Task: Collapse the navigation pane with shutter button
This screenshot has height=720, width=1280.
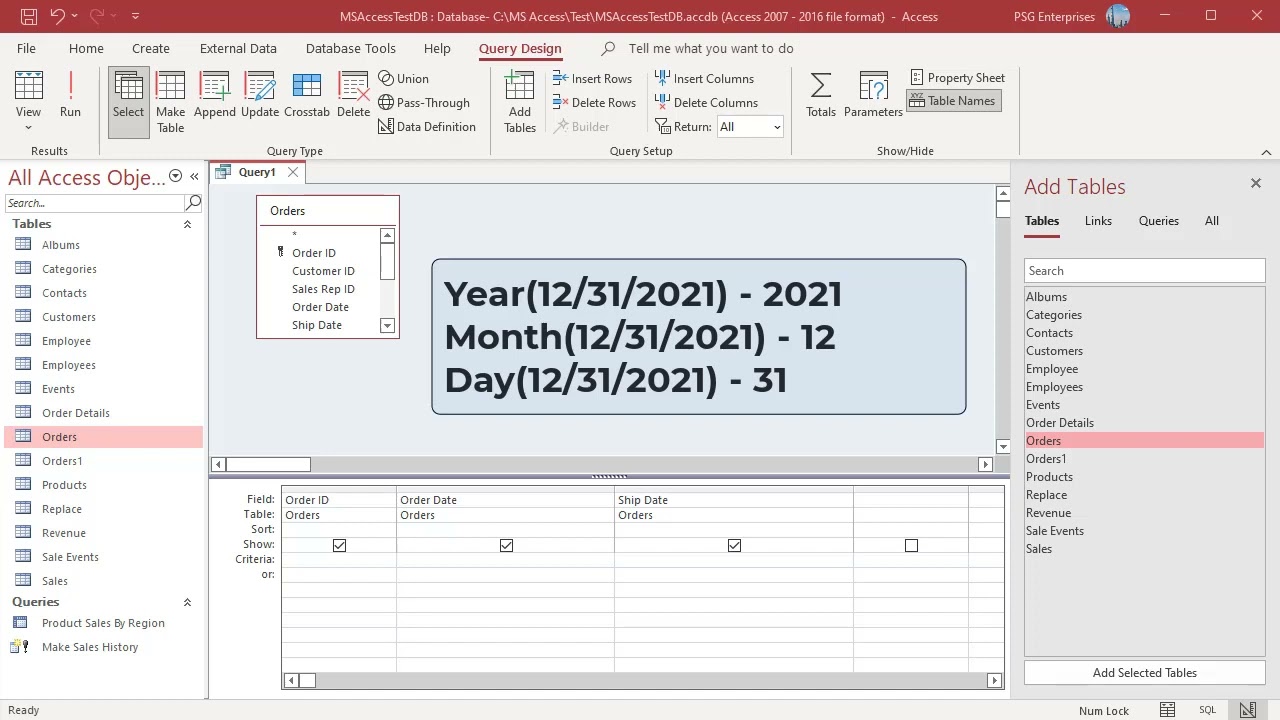Action: click(x=194, y=176)
